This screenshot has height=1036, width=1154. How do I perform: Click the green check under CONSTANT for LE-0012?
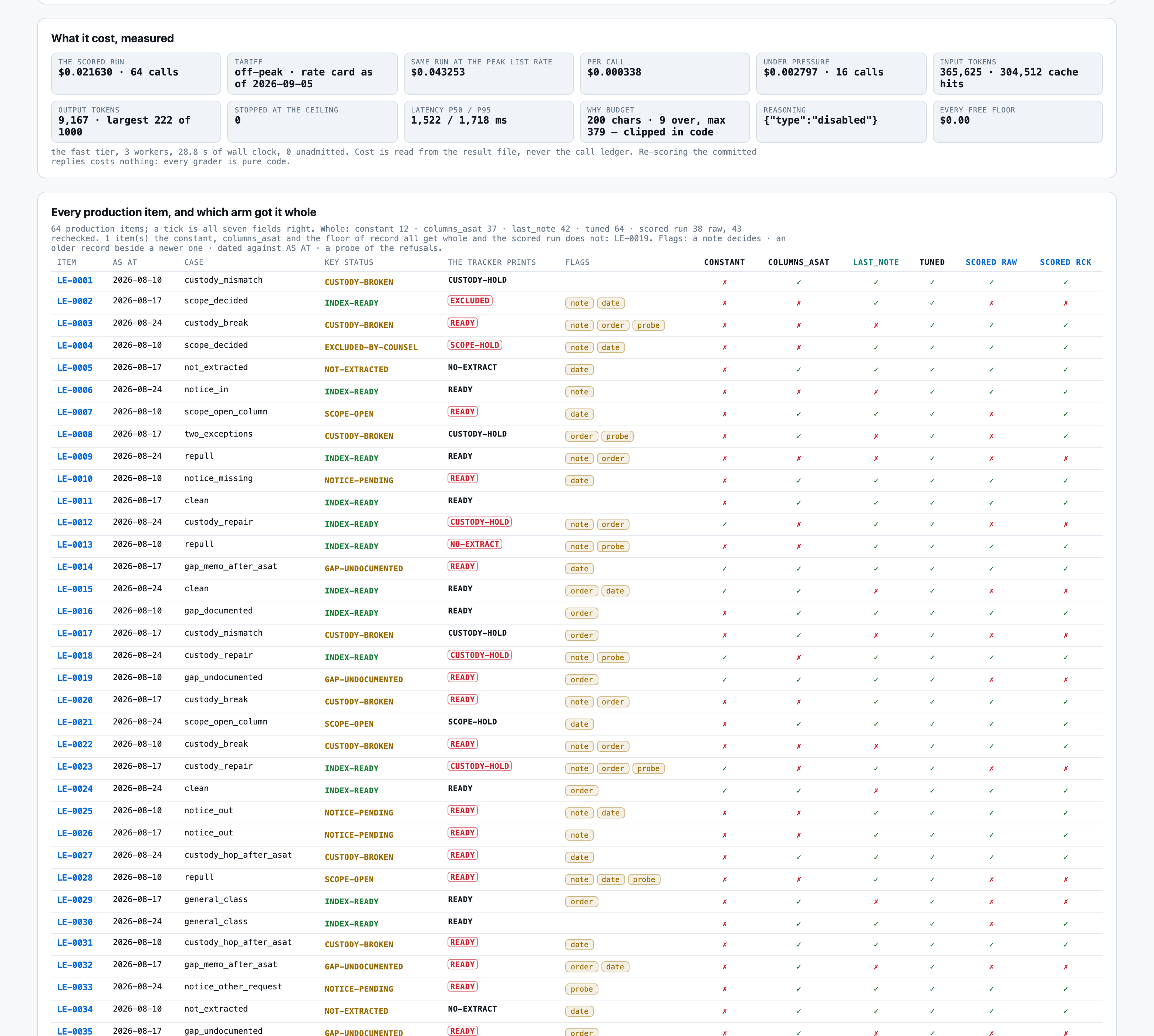[x=724, y=524]
